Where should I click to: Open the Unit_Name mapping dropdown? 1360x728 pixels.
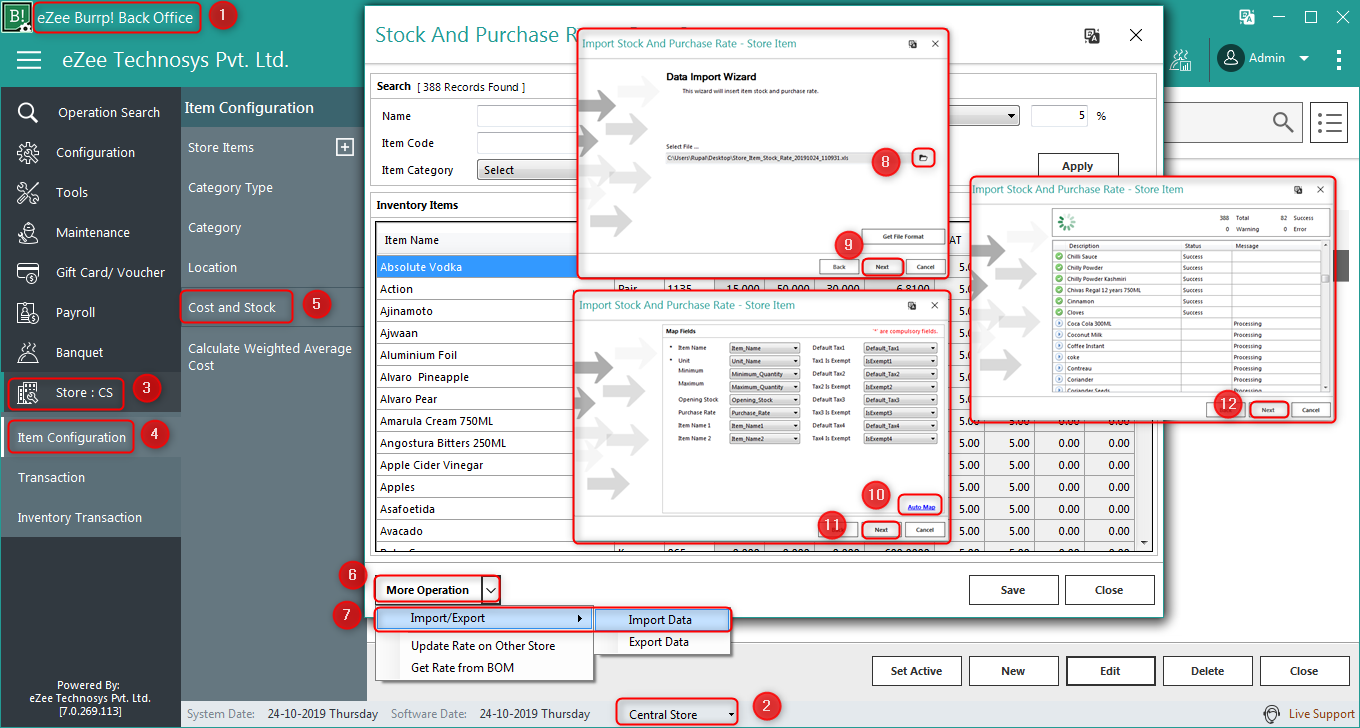765,361
